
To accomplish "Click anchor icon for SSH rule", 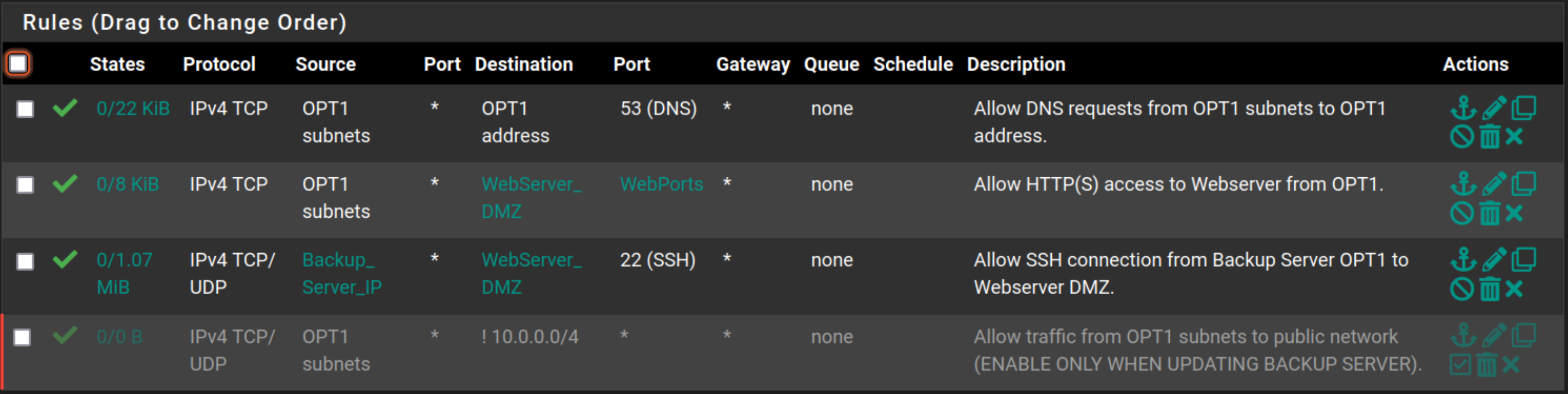I will 1463,260.
